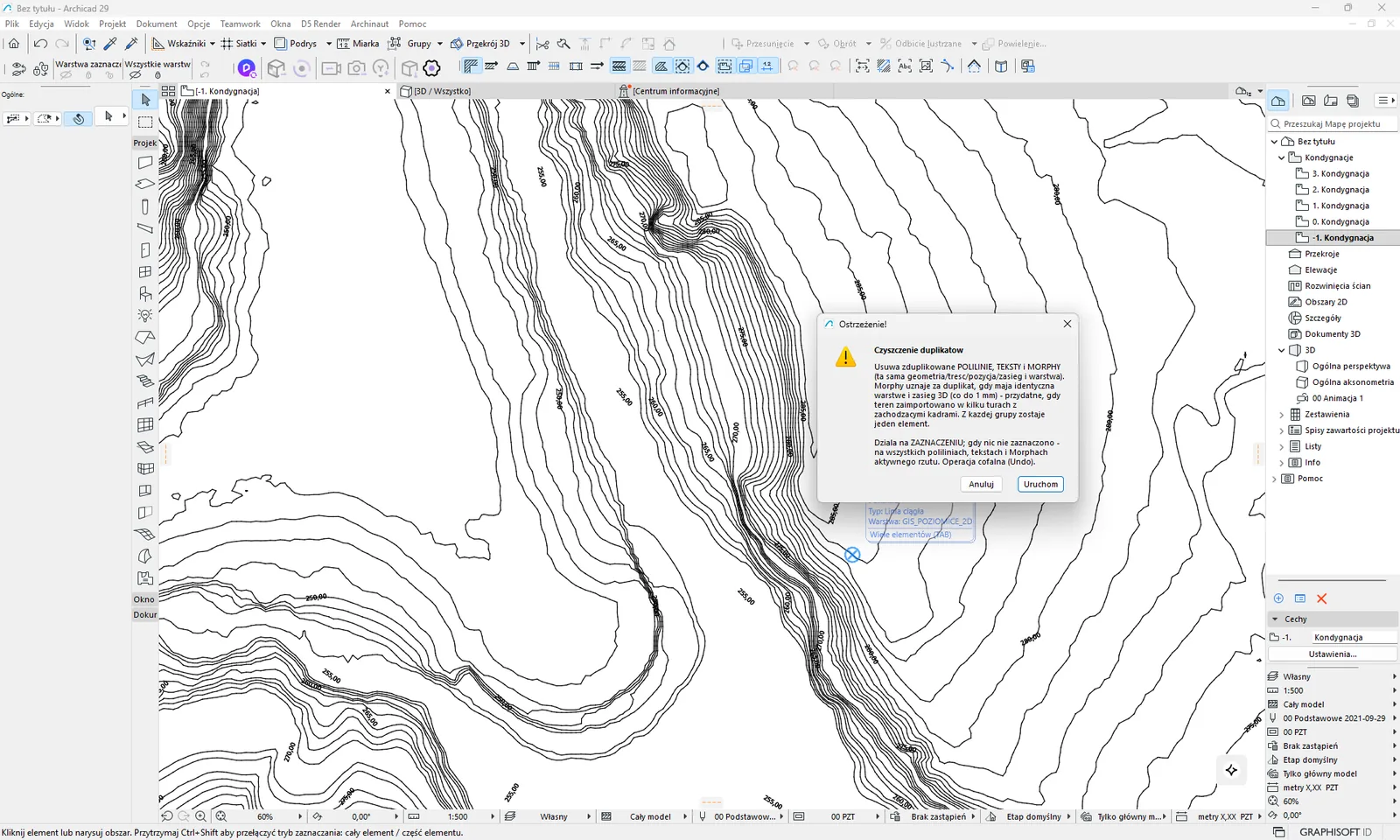Image resolution: width=1400 pixels, height=840 pixels.
Task: Select the Arrow selection tool in toolbox
Action: pos(145,100)
